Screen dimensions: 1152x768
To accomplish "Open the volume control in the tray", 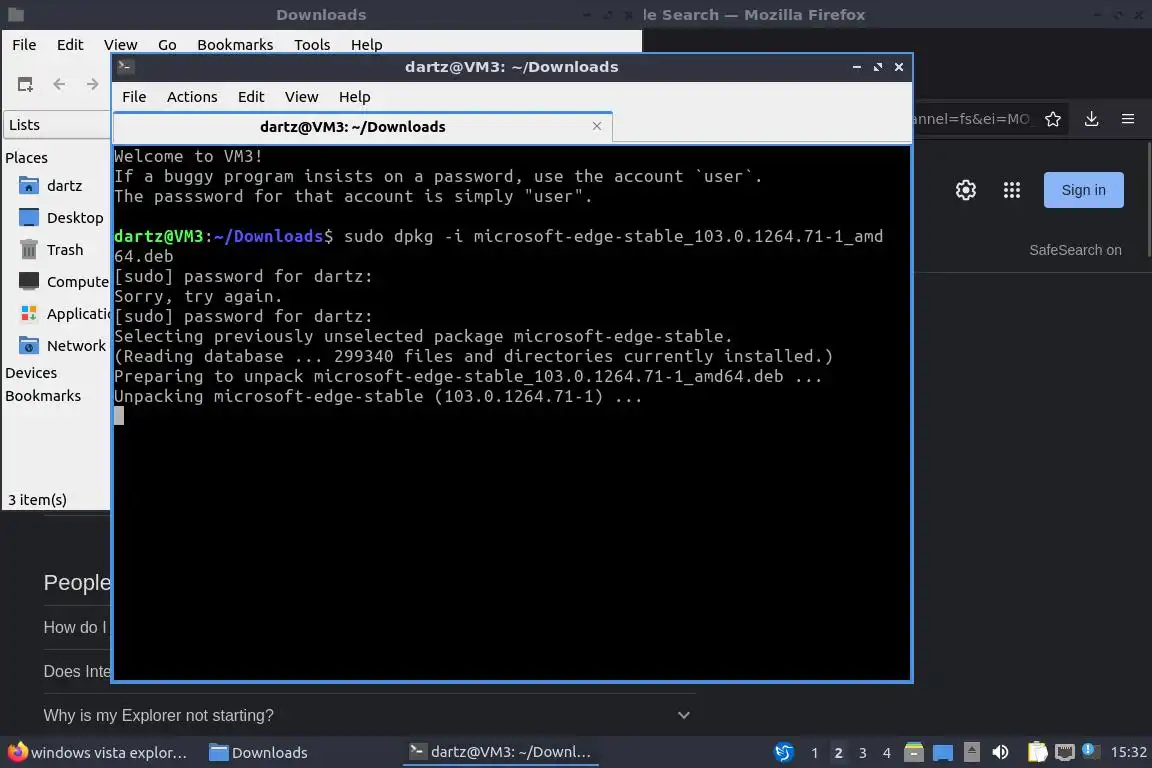I will pos(1000,753).
